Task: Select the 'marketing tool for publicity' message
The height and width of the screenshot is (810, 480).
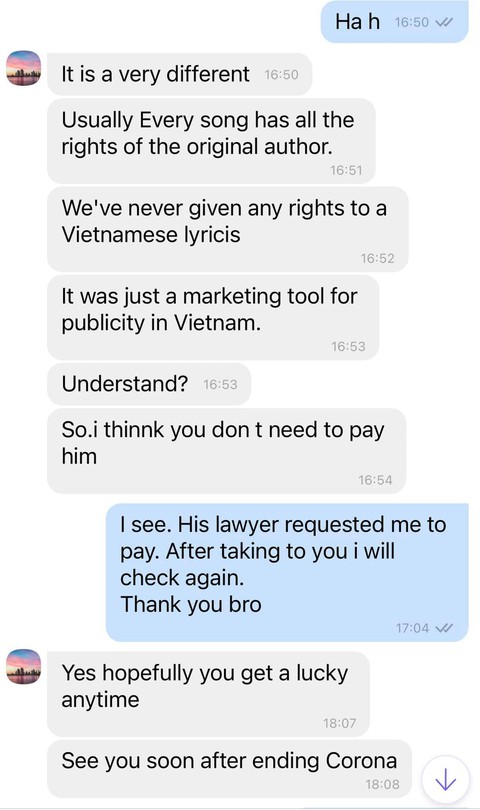Action: [213, 317]
